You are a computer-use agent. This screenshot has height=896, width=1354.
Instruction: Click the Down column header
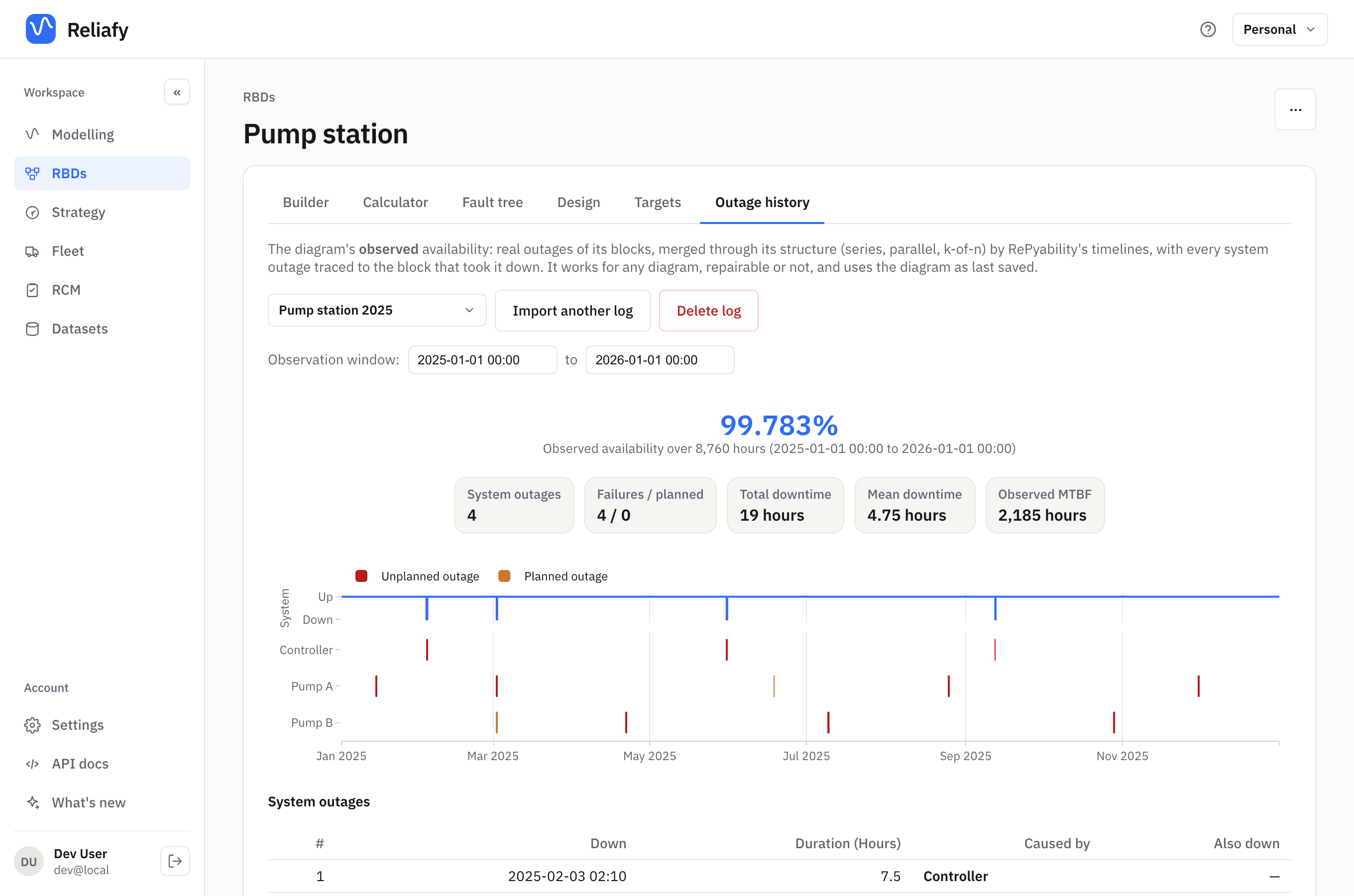[608, 843]
